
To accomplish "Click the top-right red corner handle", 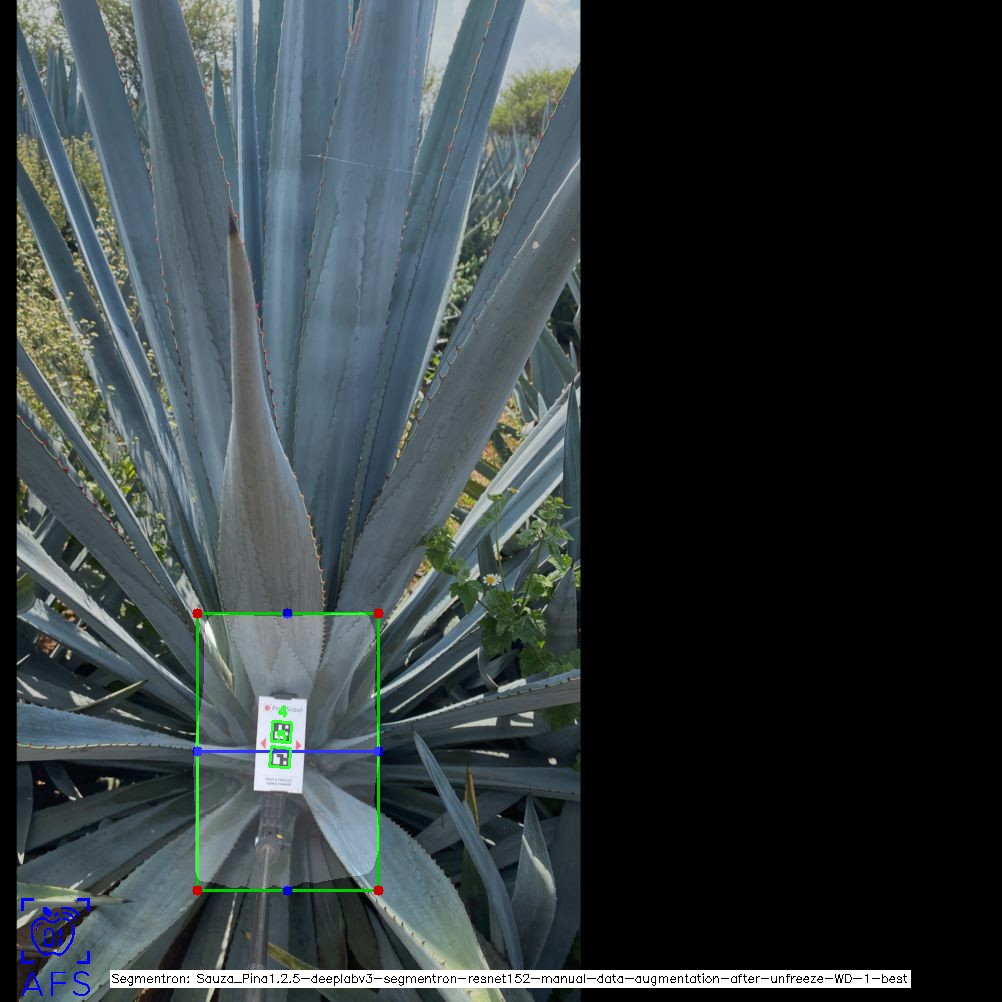I will (x=378, y=613).
